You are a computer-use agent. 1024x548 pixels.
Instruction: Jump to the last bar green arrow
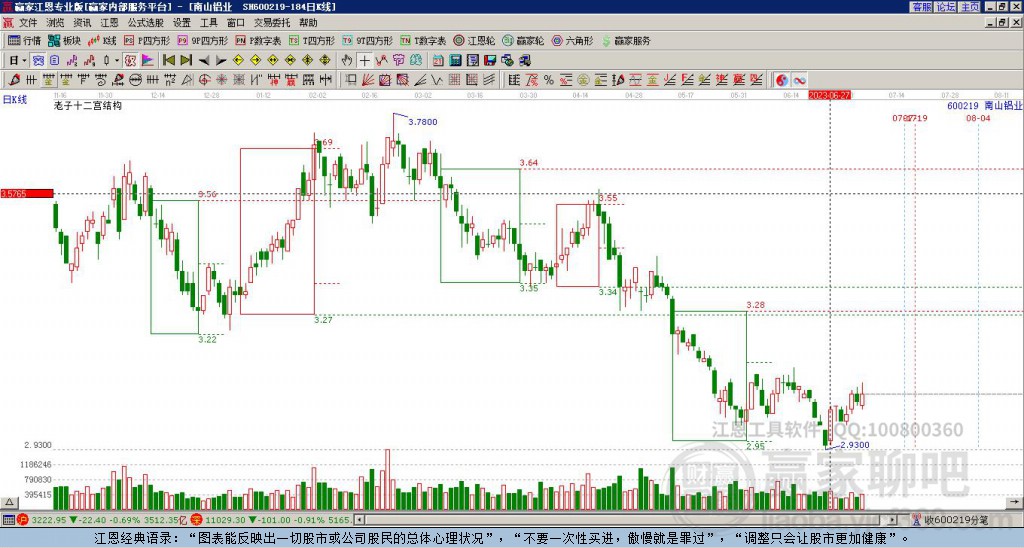186,61
